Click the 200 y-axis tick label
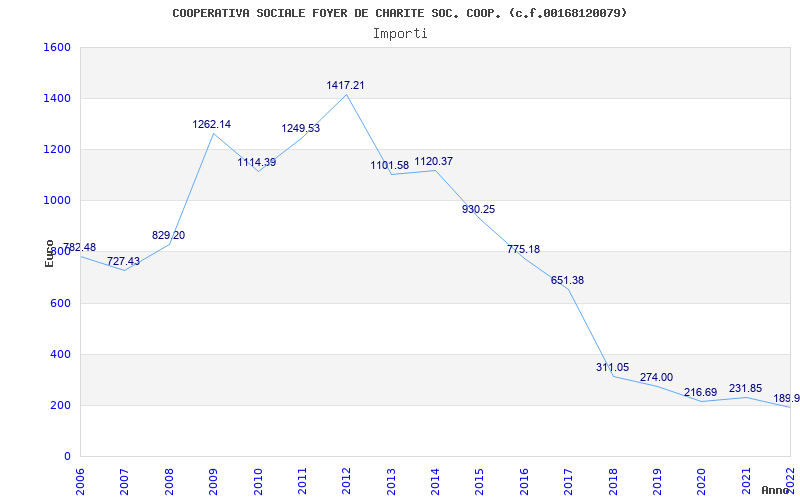The width and height of the screenshot is (800, 500). (x=60, y=405)
